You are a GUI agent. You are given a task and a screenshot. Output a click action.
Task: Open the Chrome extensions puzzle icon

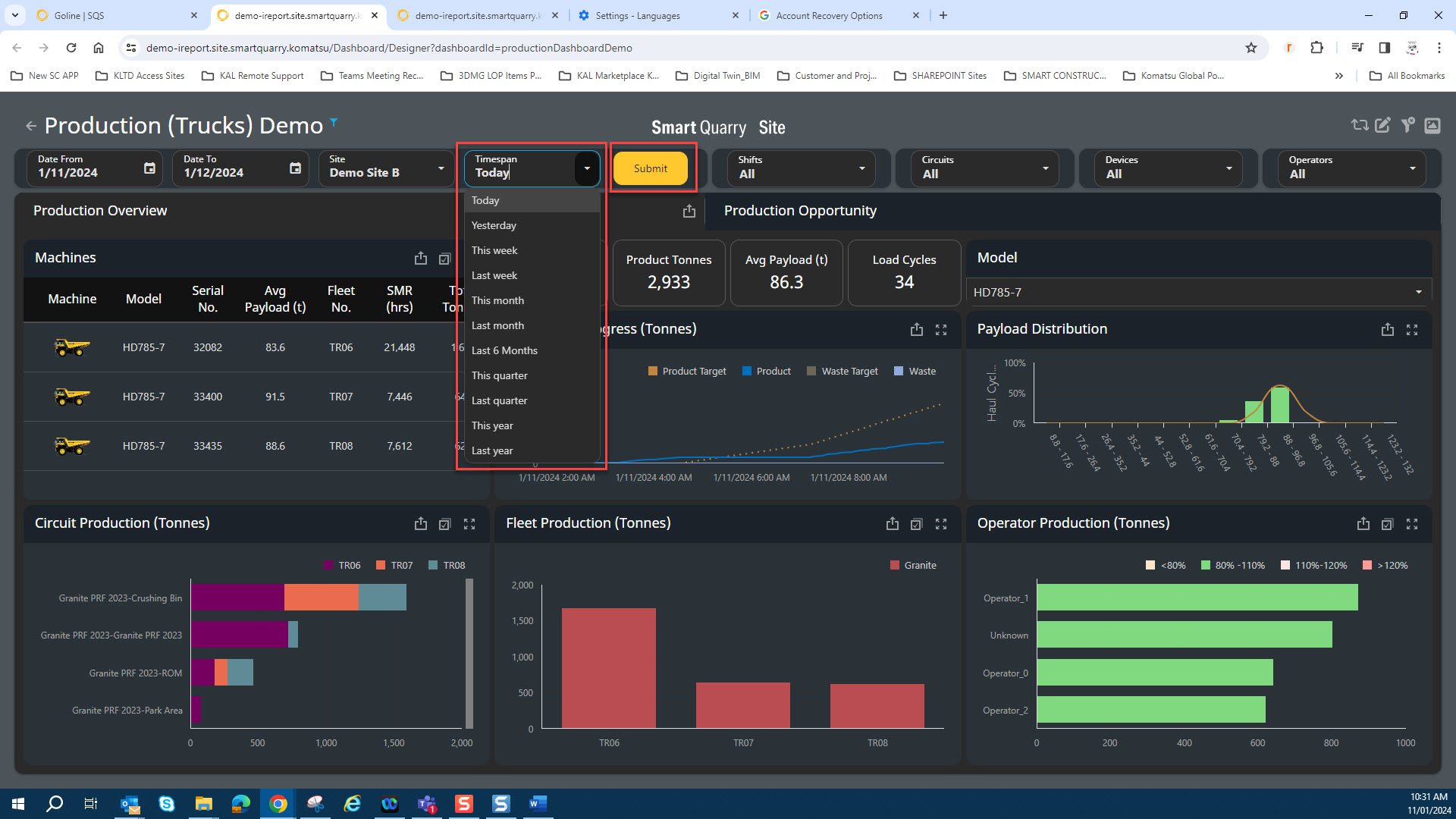tap(1316, 48)
